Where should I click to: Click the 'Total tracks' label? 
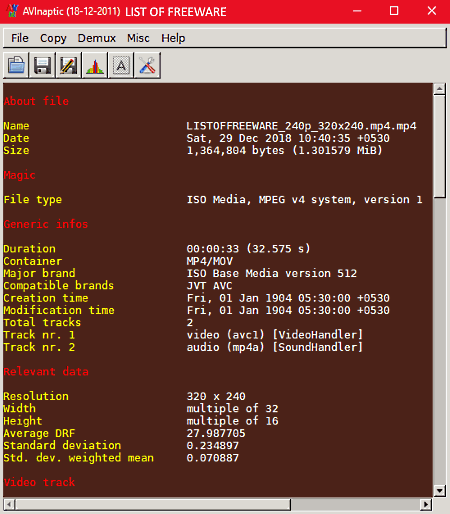(42, 322)
